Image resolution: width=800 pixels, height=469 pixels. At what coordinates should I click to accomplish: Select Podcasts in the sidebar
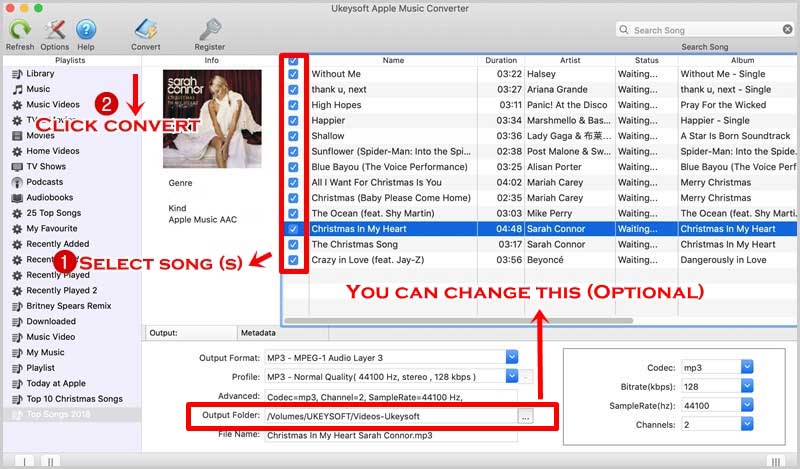44,182
